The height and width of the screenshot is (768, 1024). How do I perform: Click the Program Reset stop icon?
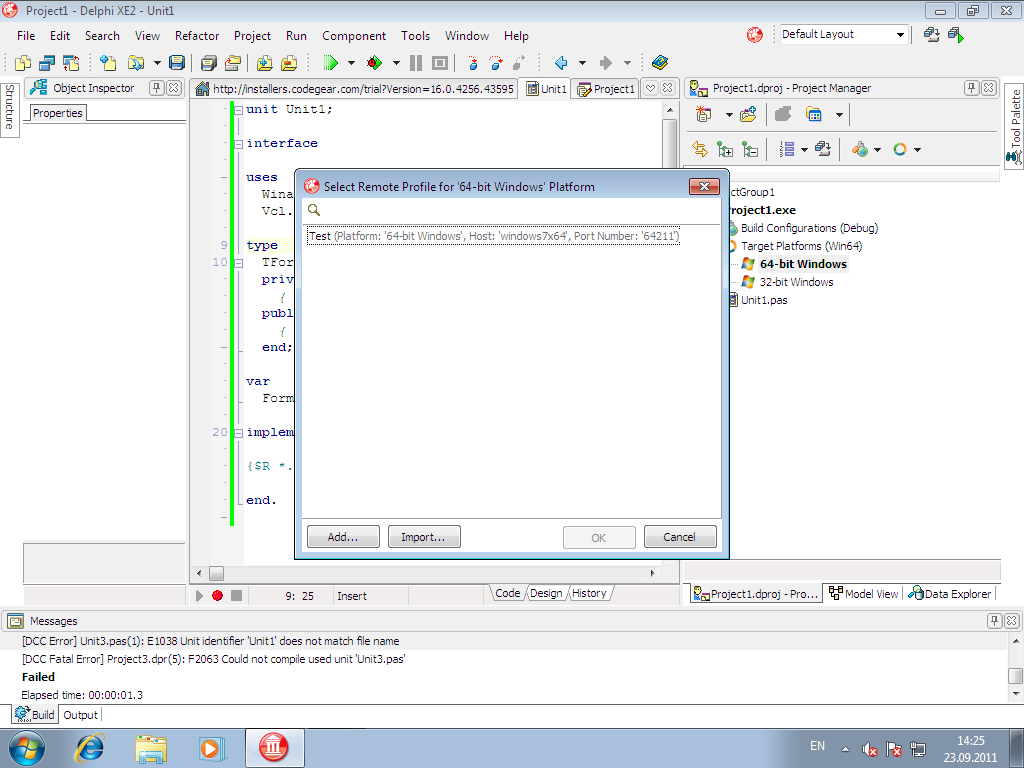[x=440, y=63]
